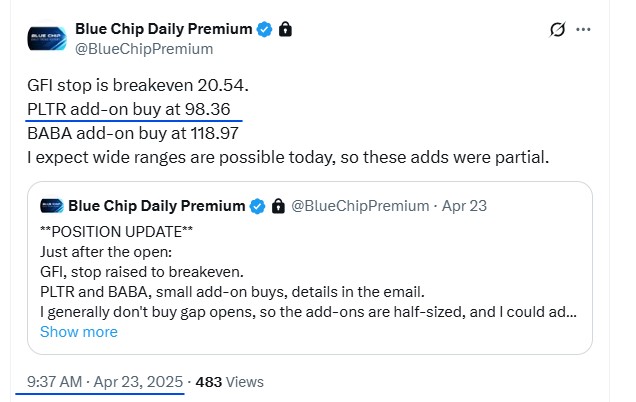Screen dimensions: 636x402
Task: Open the quoted **POSITION UPDATE** tweet card
Action: pyautogui.click(x=310, y=268)
